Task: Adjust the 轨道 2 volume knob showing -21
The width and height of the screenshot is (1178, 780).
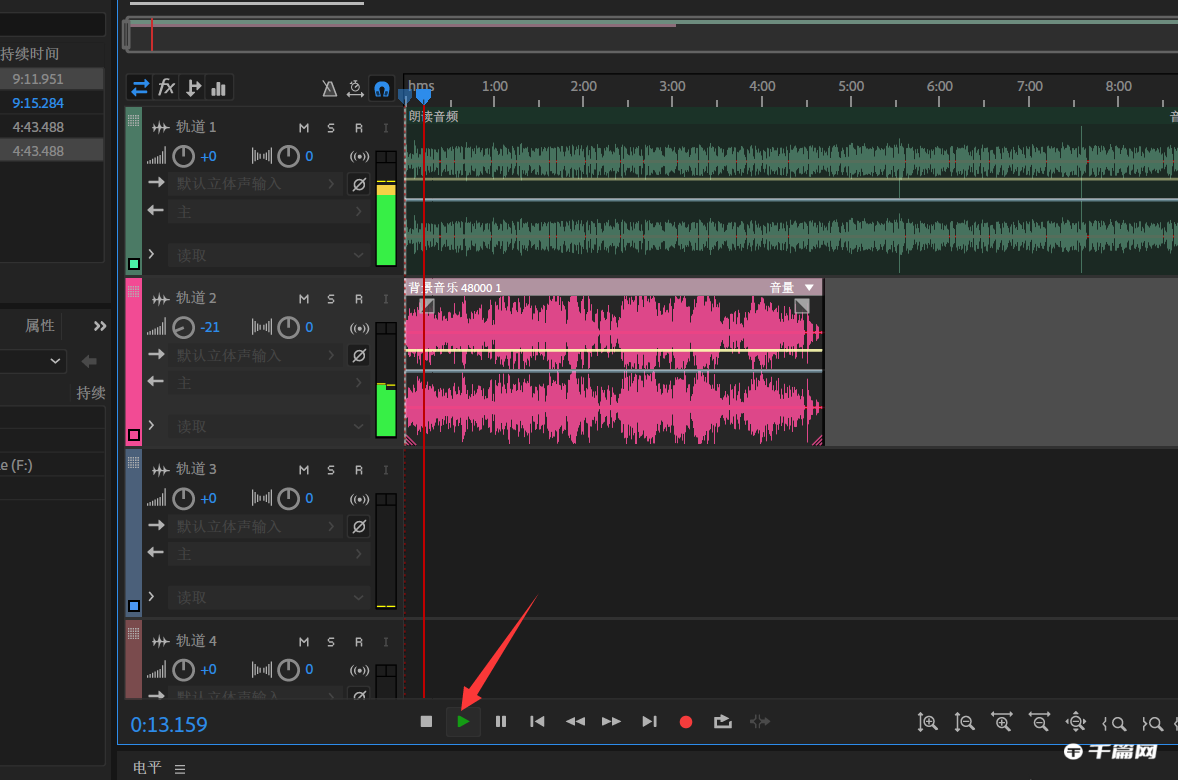Action: click(180, 327)
